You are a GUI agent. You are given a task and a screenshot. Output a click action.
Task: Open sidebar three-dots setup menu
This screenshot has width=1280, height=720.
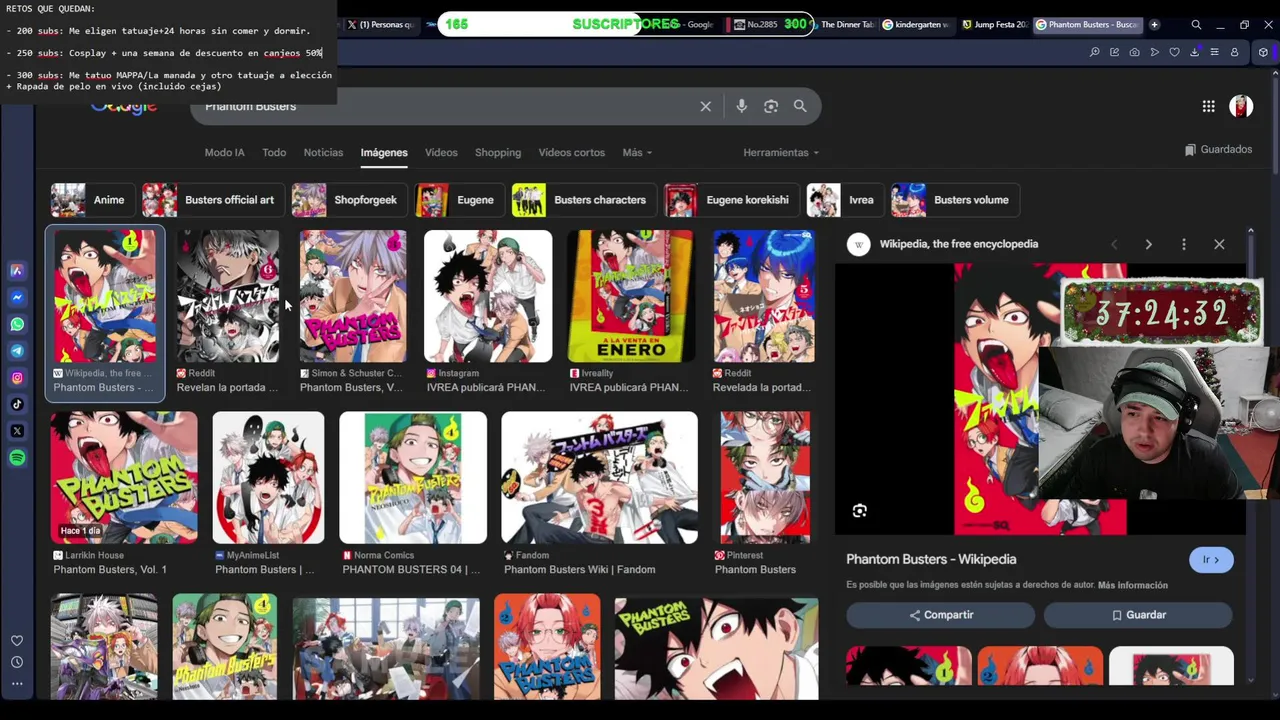[x=17, y=684]
